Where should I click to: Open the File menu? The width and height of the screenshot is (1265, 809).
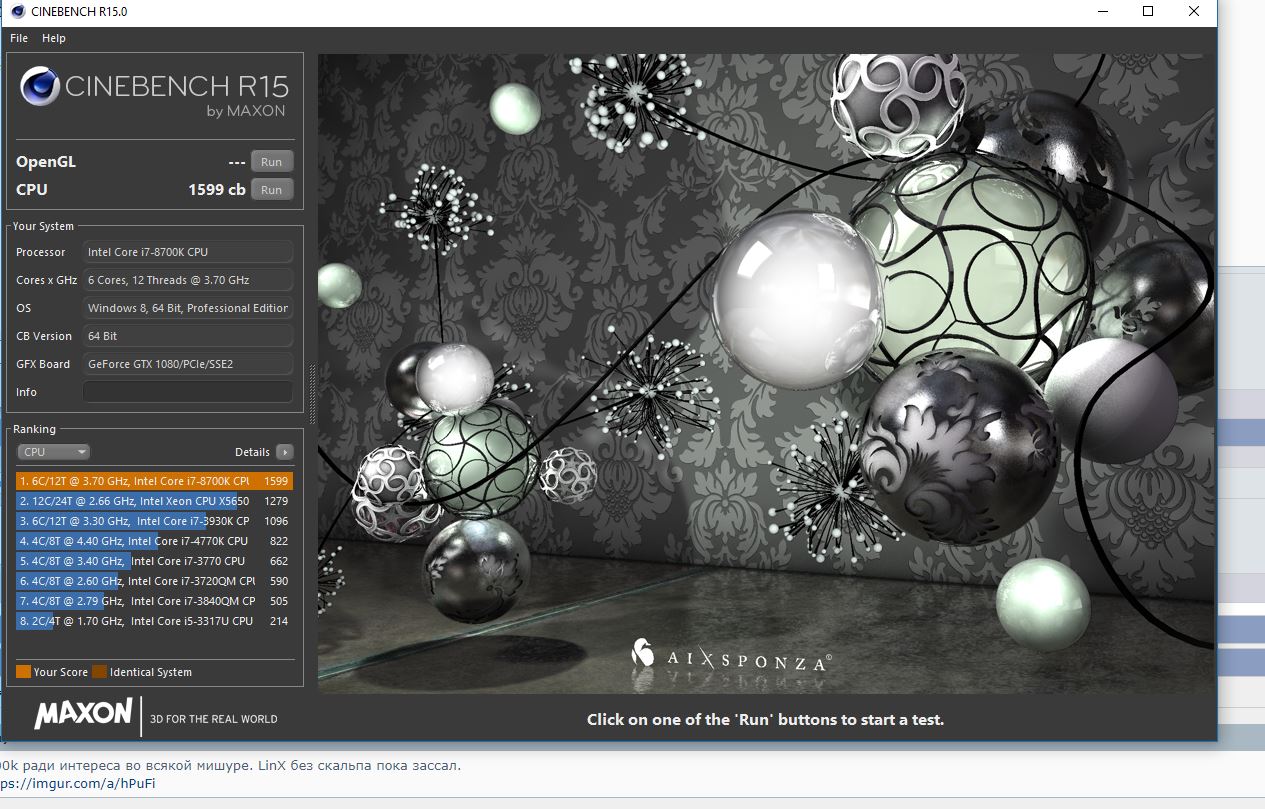19,38
